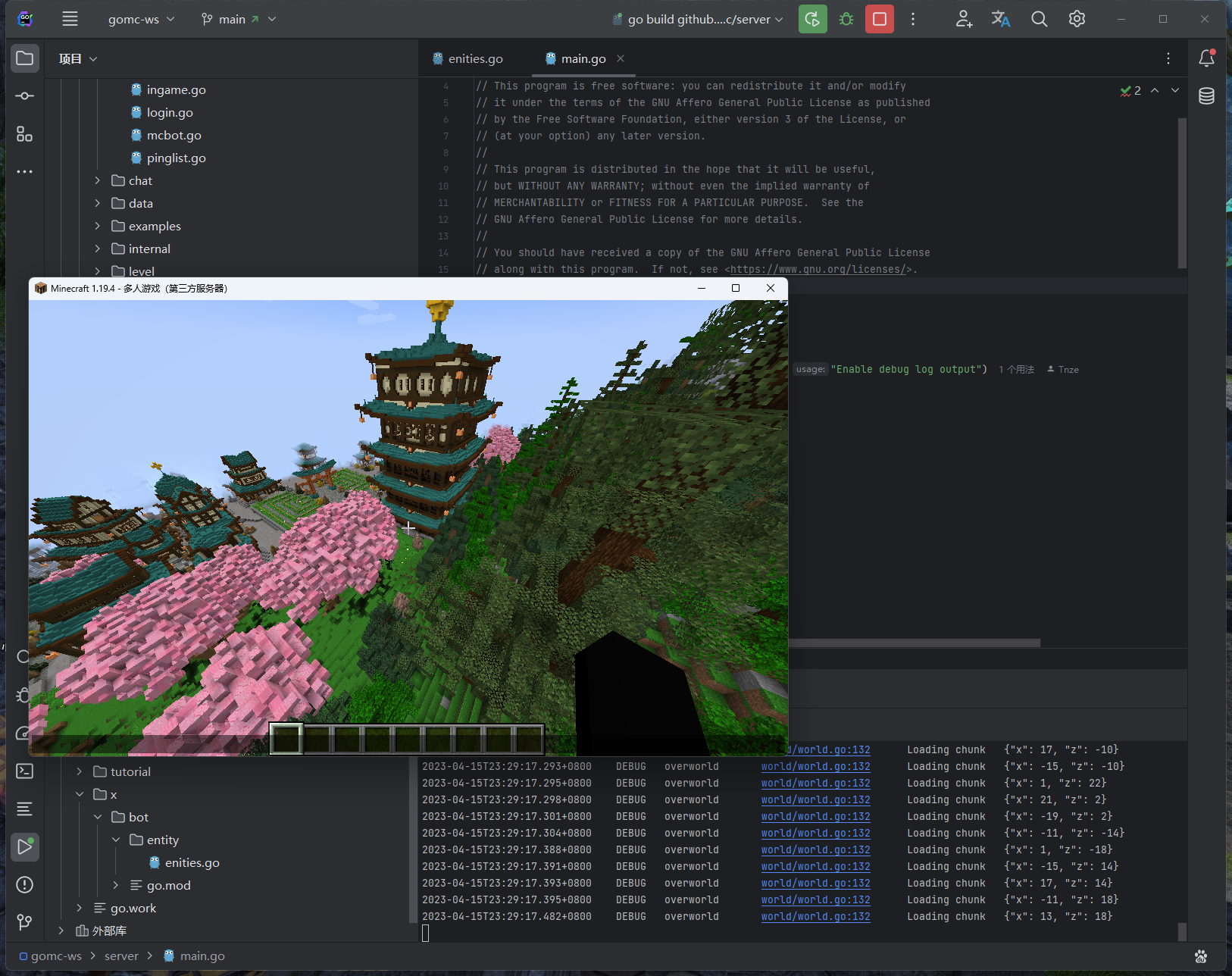Open the Project tool window folder icon
The image size is (1232, 976).
25,58
